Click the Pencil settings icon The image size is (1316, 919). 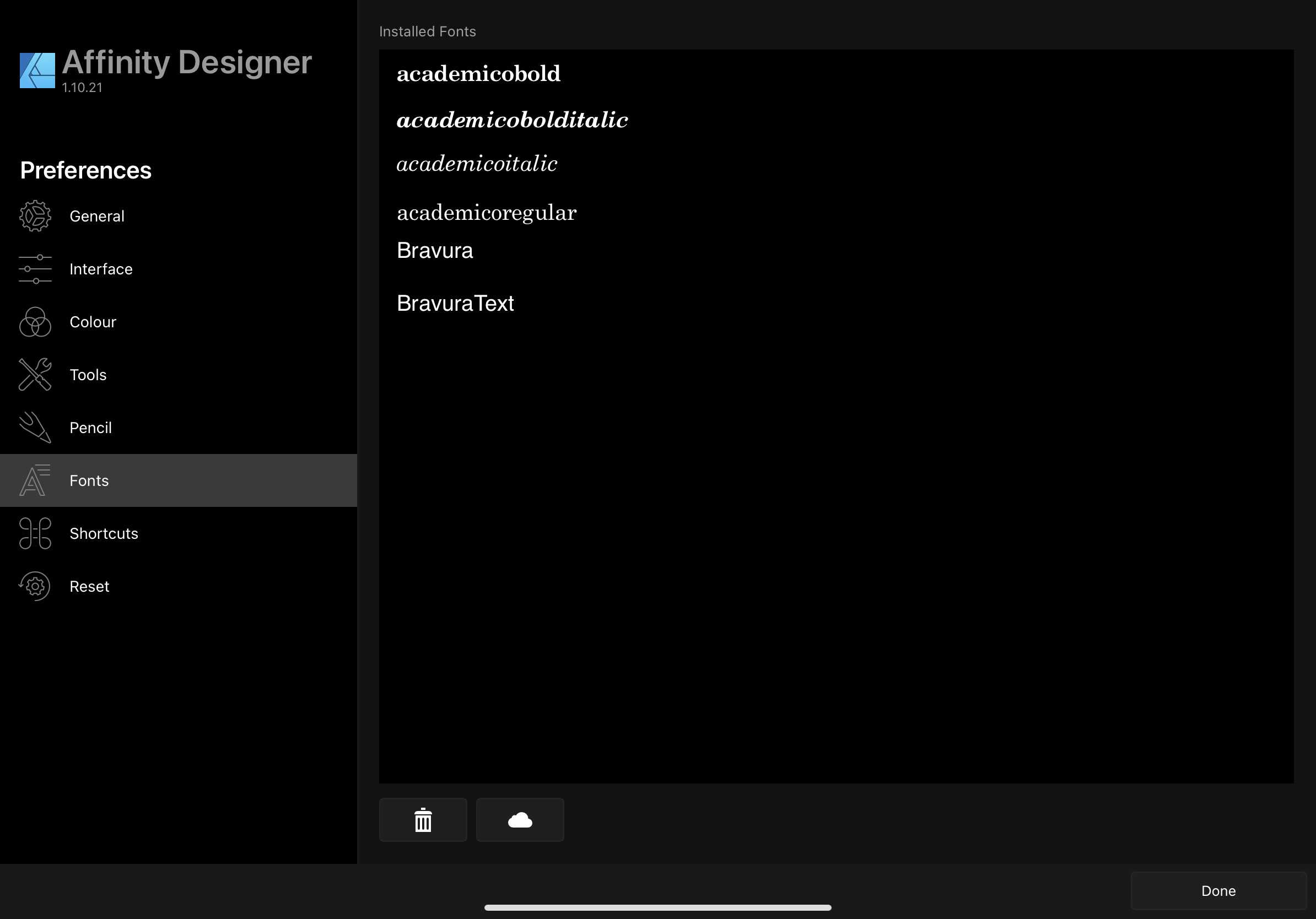point(35,428)
